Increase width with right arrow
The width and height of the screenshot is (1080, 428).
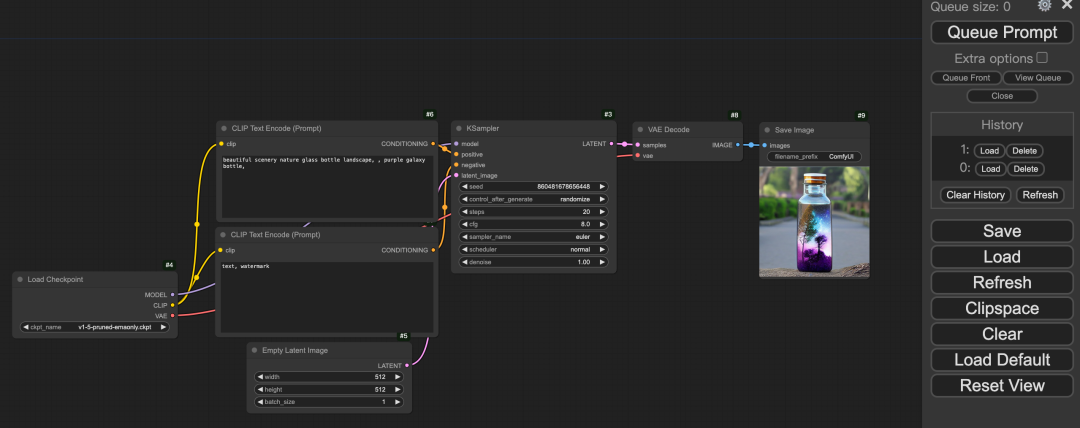point(397,377)
